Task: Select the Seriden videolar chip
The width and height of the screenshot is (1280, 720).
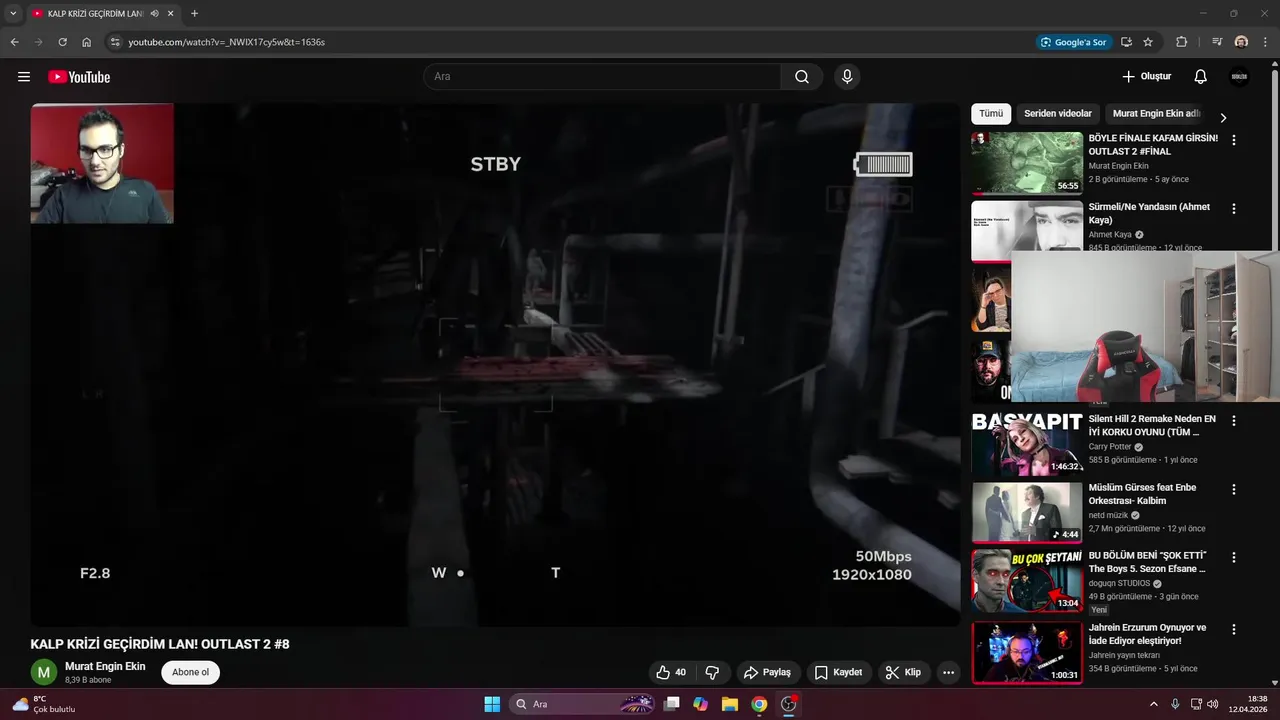Action: click(x=1058, y=114)
